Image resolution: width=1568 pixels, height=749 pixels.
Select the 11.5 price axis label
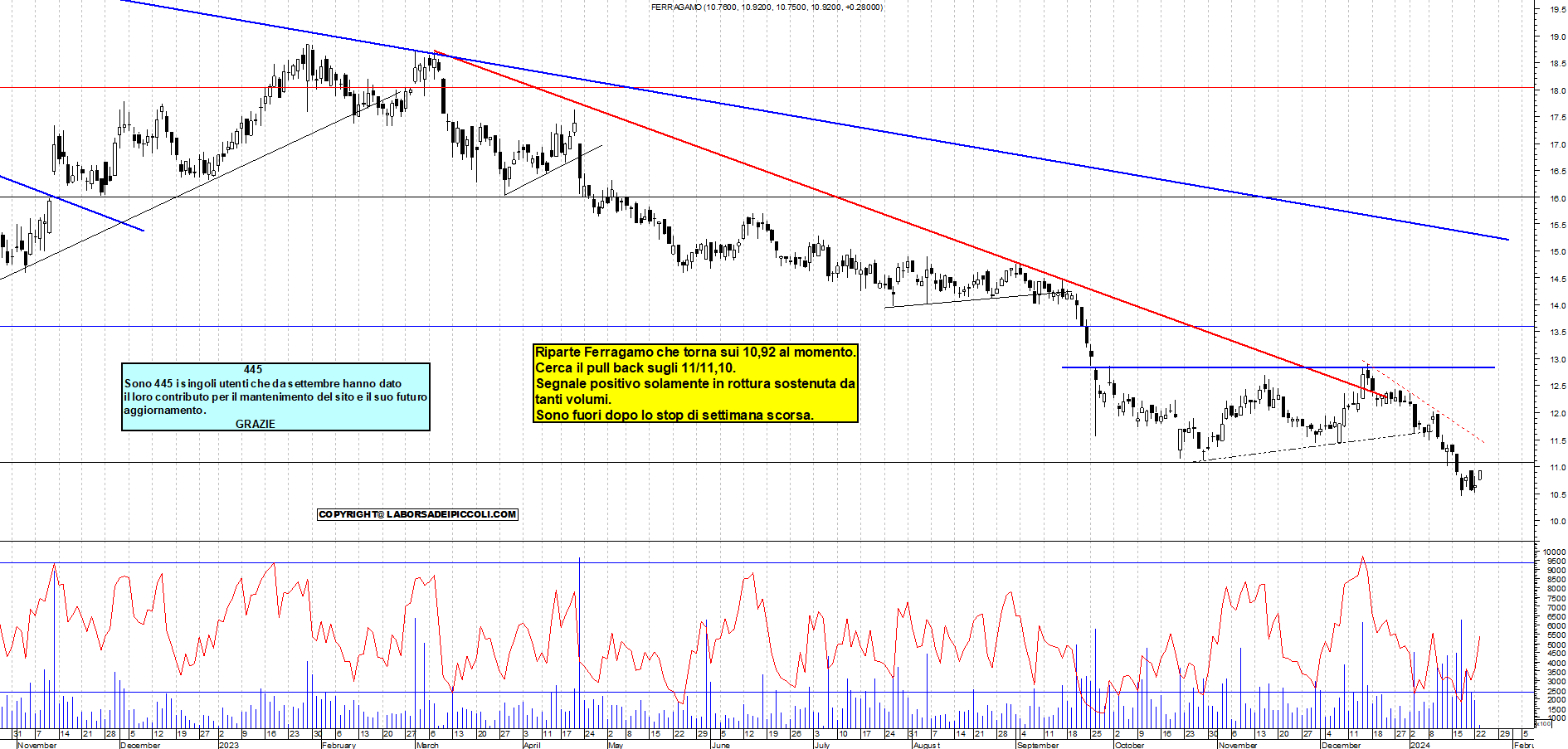pos(1556,441)
